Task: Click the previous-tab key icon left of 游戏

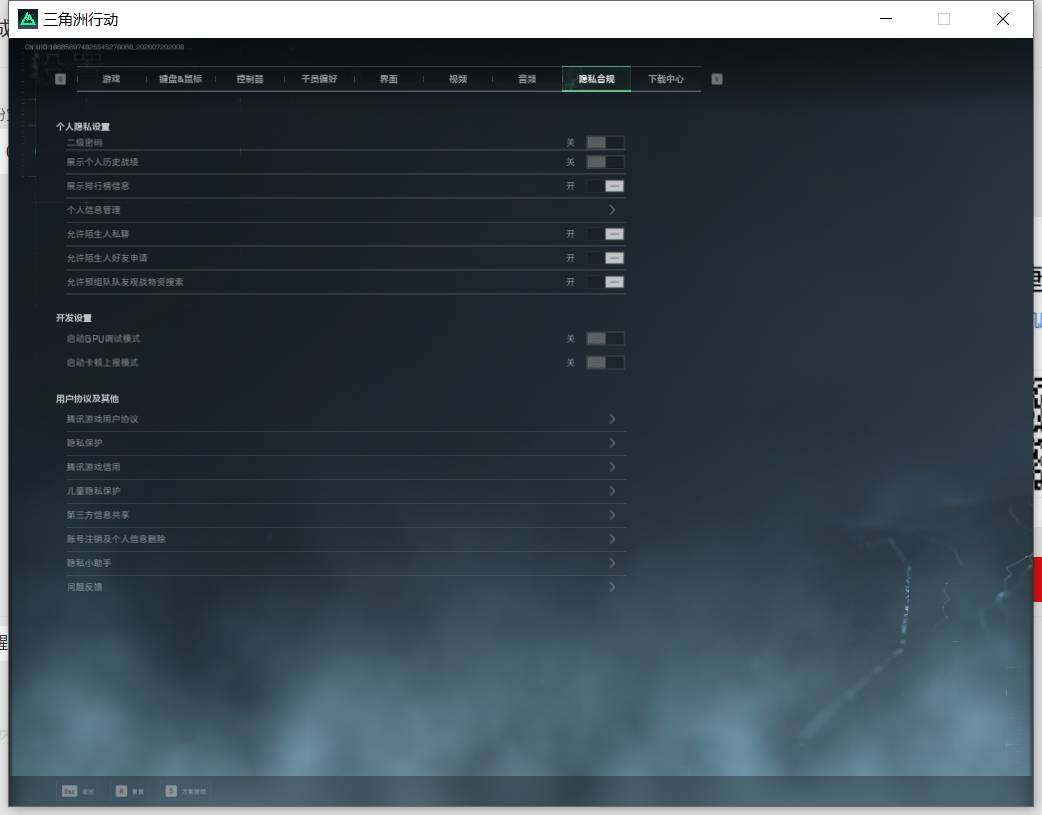Action: (60, 79)
